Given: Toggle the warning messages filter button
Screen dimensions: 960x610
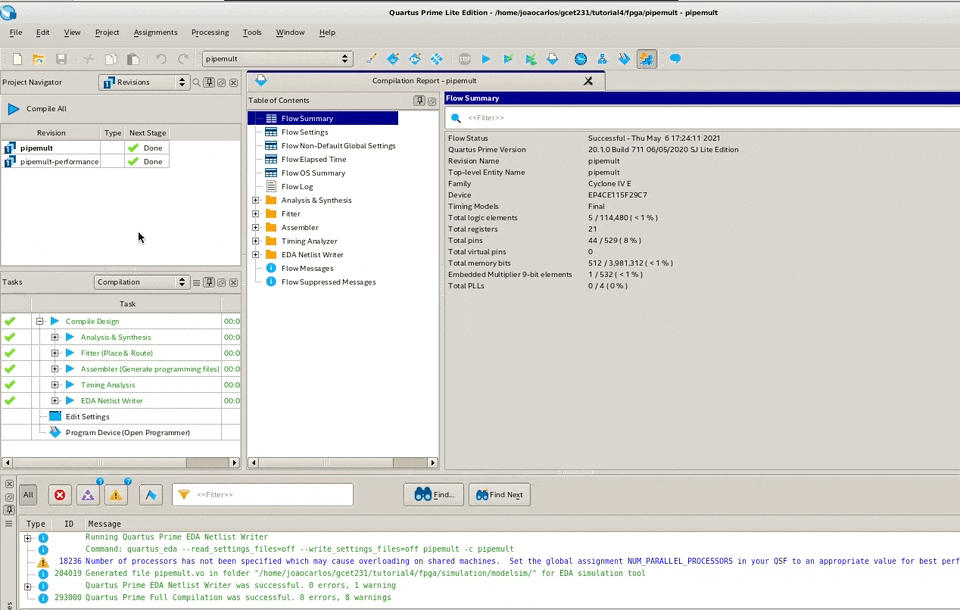Looking at the screenshot, I should [116, 495].
